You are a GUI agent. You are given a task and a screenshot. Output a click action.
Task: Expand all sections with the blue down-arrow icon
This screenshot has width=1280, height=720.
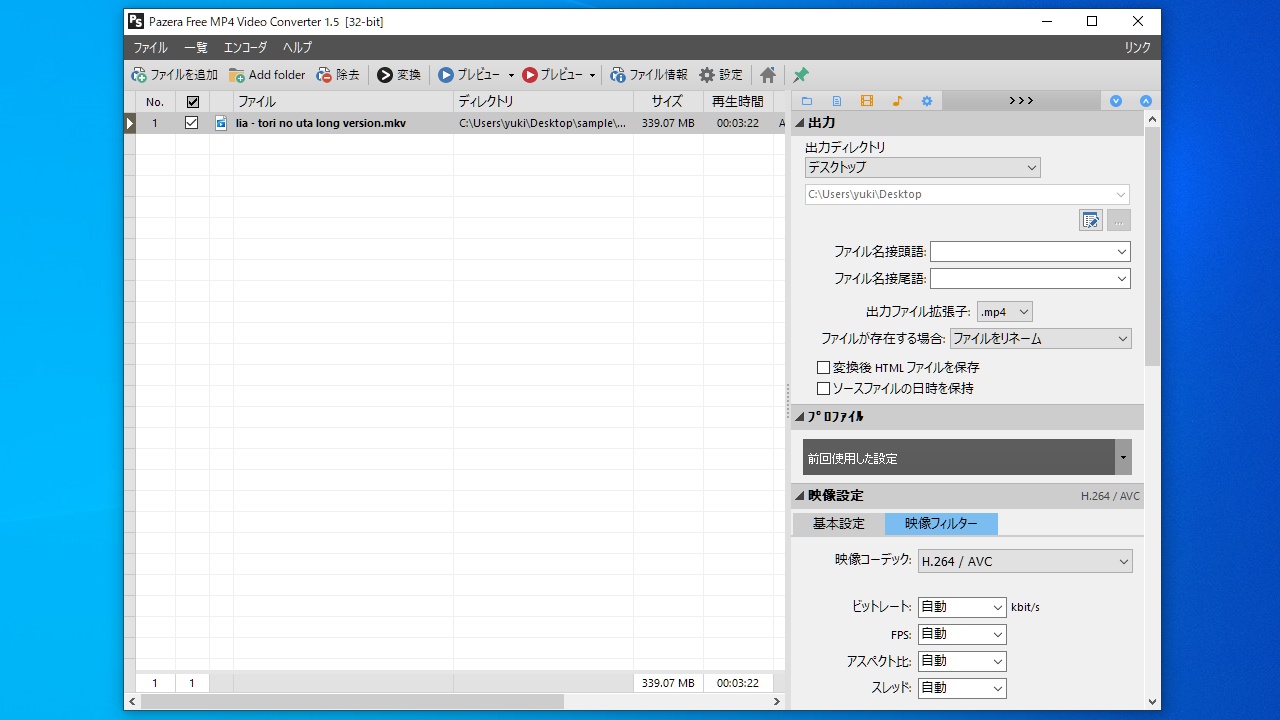coord(1116,101)
